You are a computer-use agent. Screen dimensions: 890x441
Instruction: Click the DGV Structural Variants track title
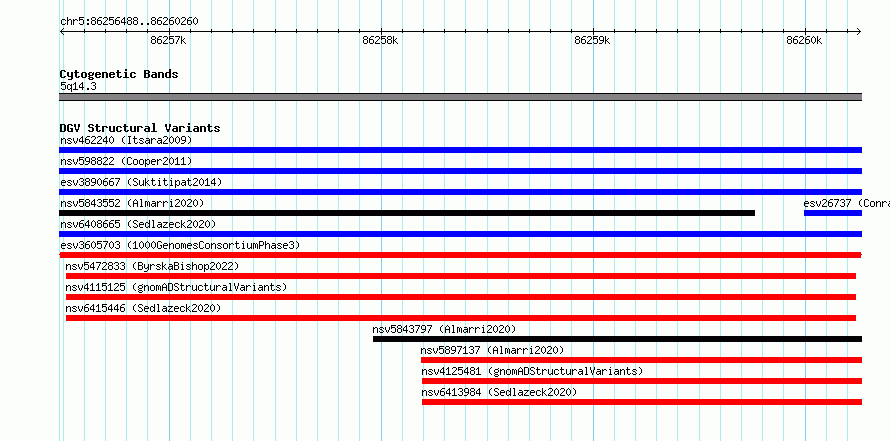140,128
